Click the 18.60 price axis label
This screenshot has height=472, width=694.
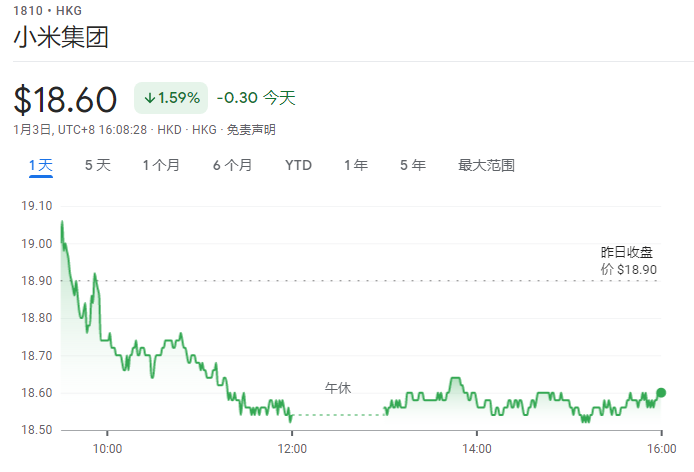tap(37, 393)
